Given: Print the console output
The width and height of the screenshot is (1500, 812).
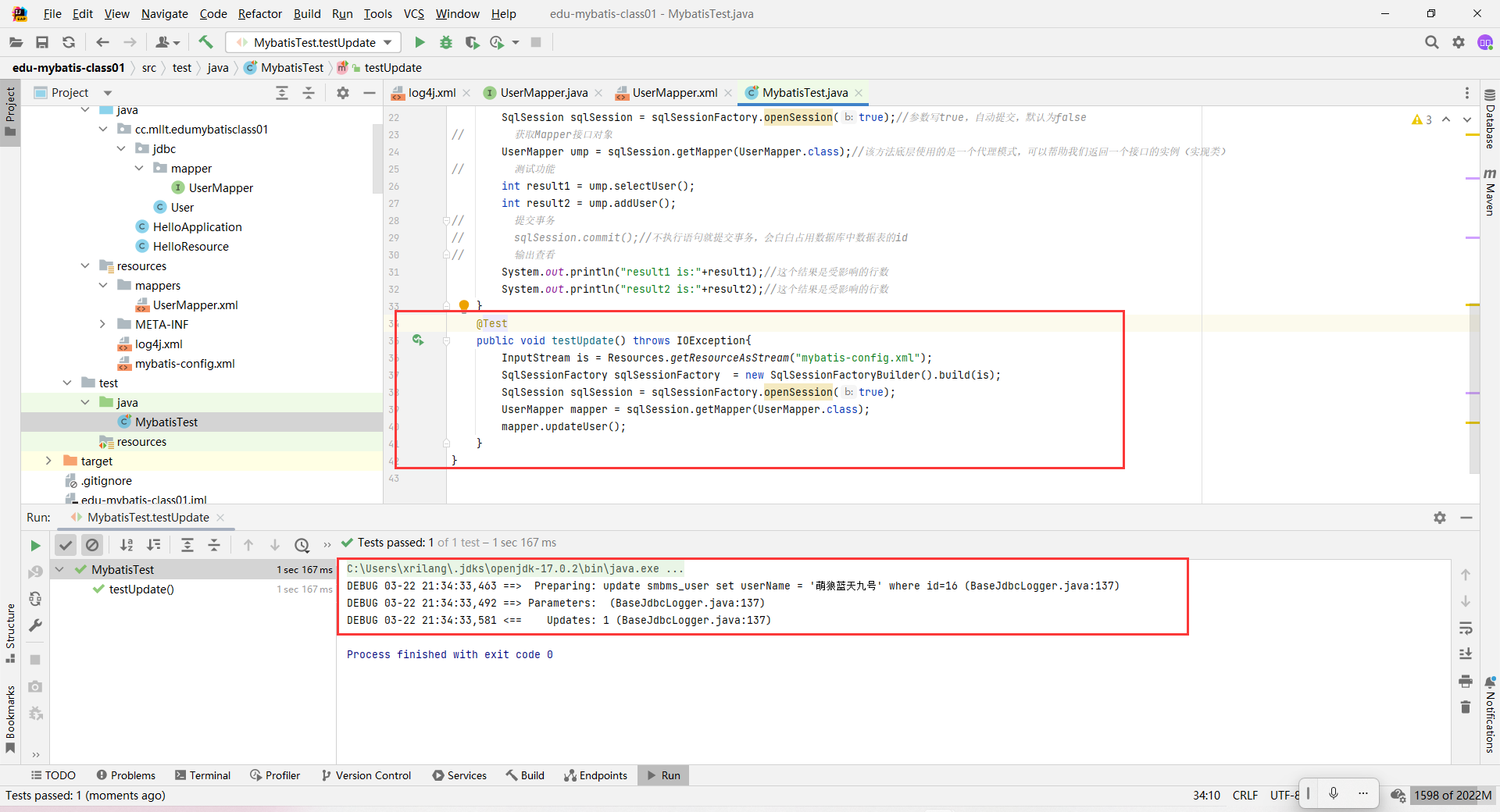Looking at the screenshot, I should [x=1466, y=681].
